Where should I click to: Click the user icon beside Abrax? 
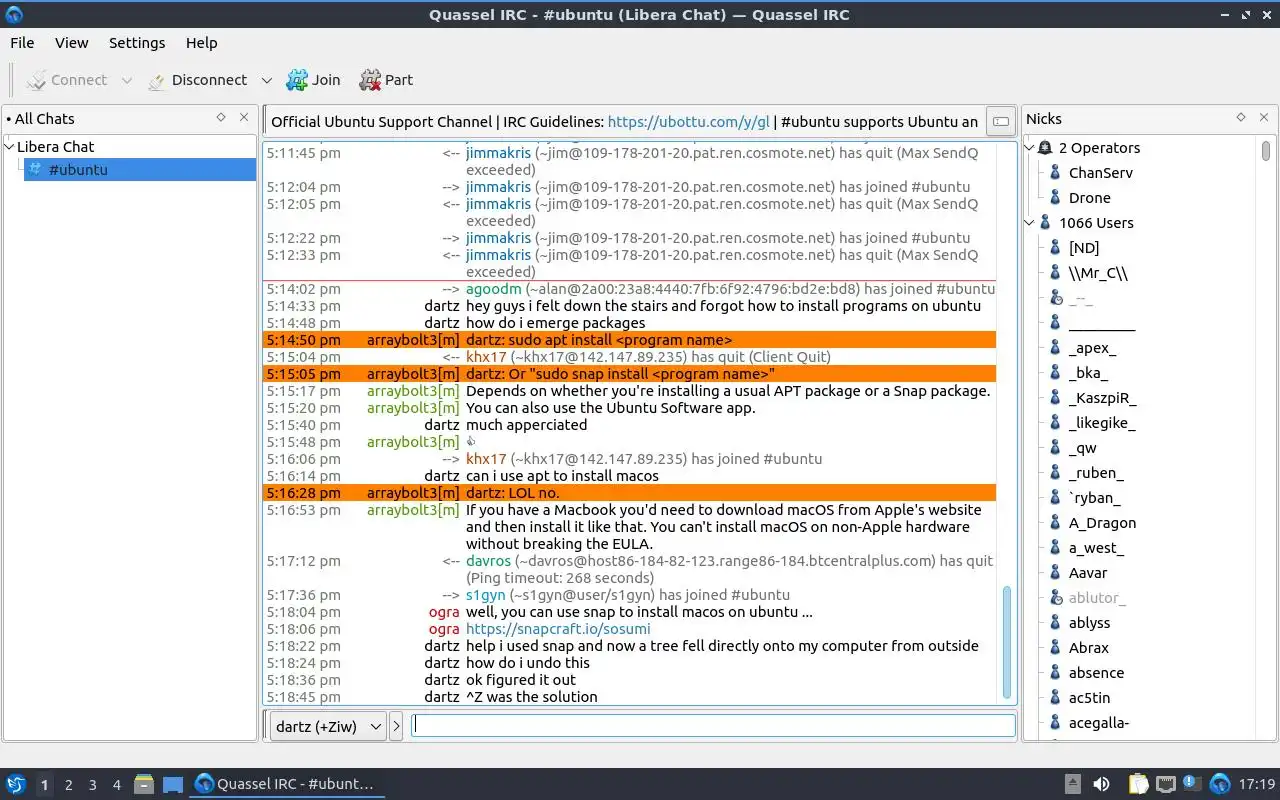pyautogui.click(x=1055, y=648)
